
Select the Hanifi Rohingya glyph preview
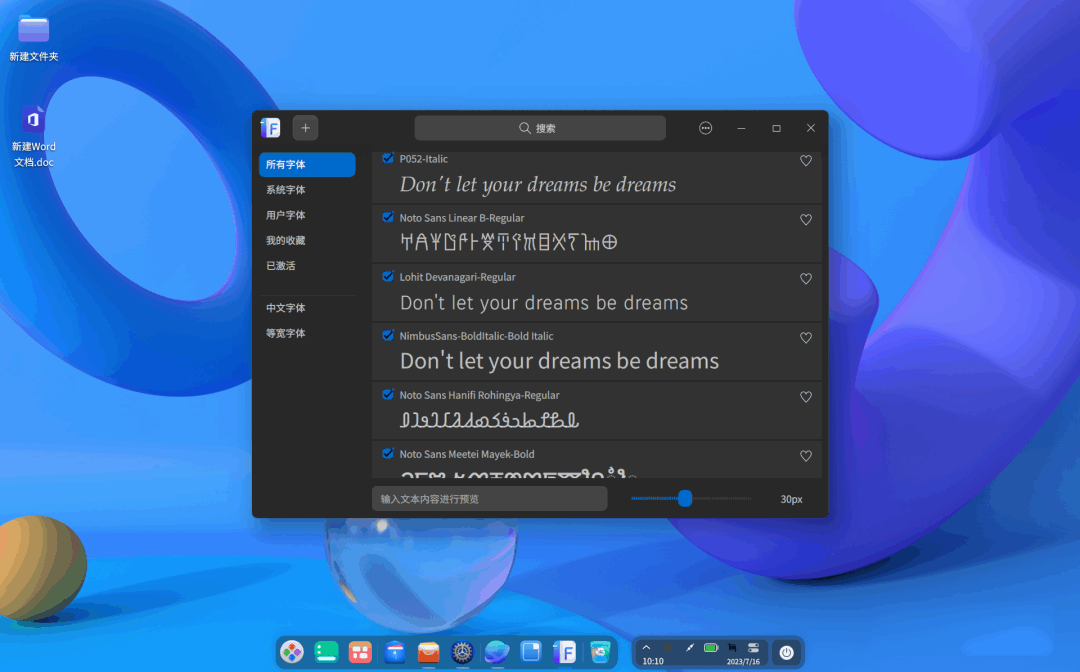tap(489, 419)
